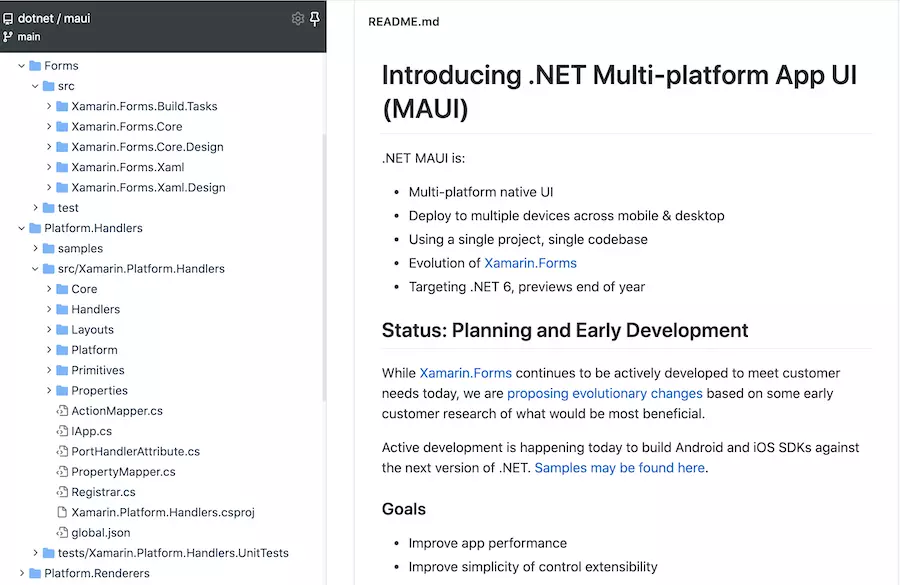Click the branch icon next to main
900x585 pixels.
(x=9, y=37)
